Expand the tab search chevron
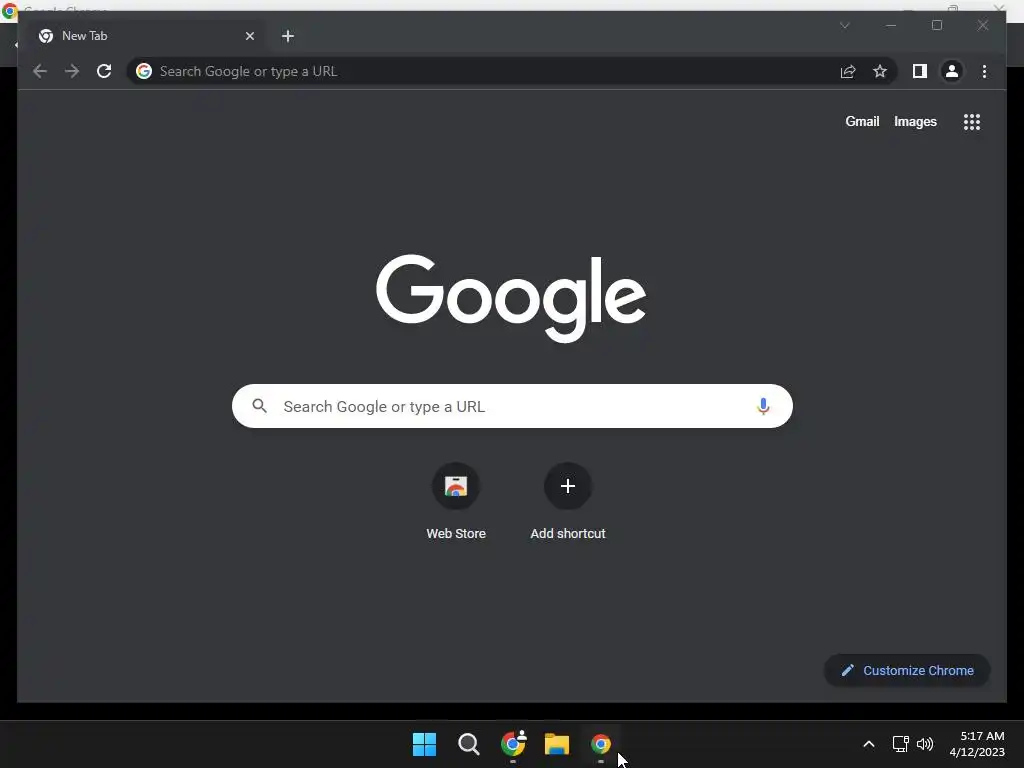The image size is (1024, 768). (844, 25)
